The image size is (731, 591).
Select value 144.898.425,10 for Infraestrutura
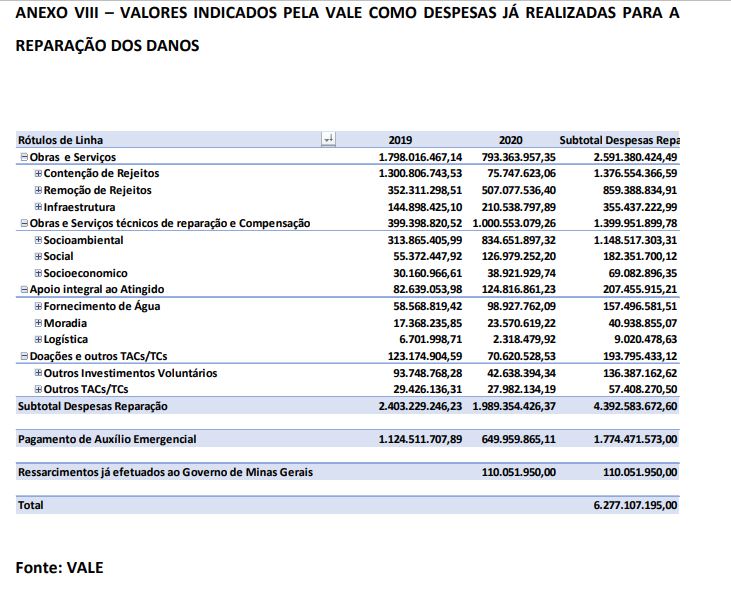[425, 207]
